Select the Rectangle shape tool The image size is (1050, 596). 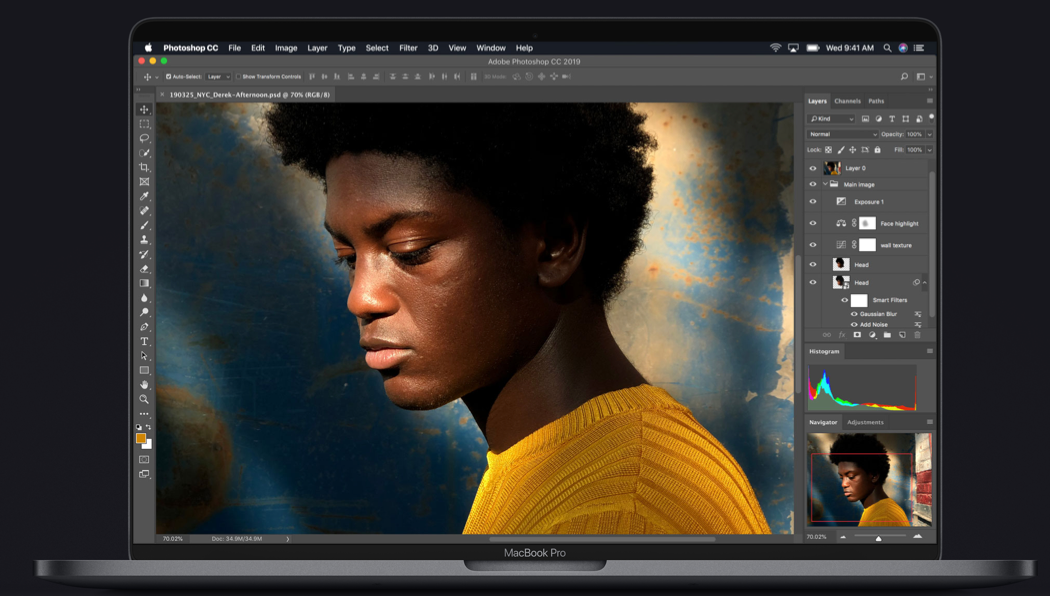144,370
